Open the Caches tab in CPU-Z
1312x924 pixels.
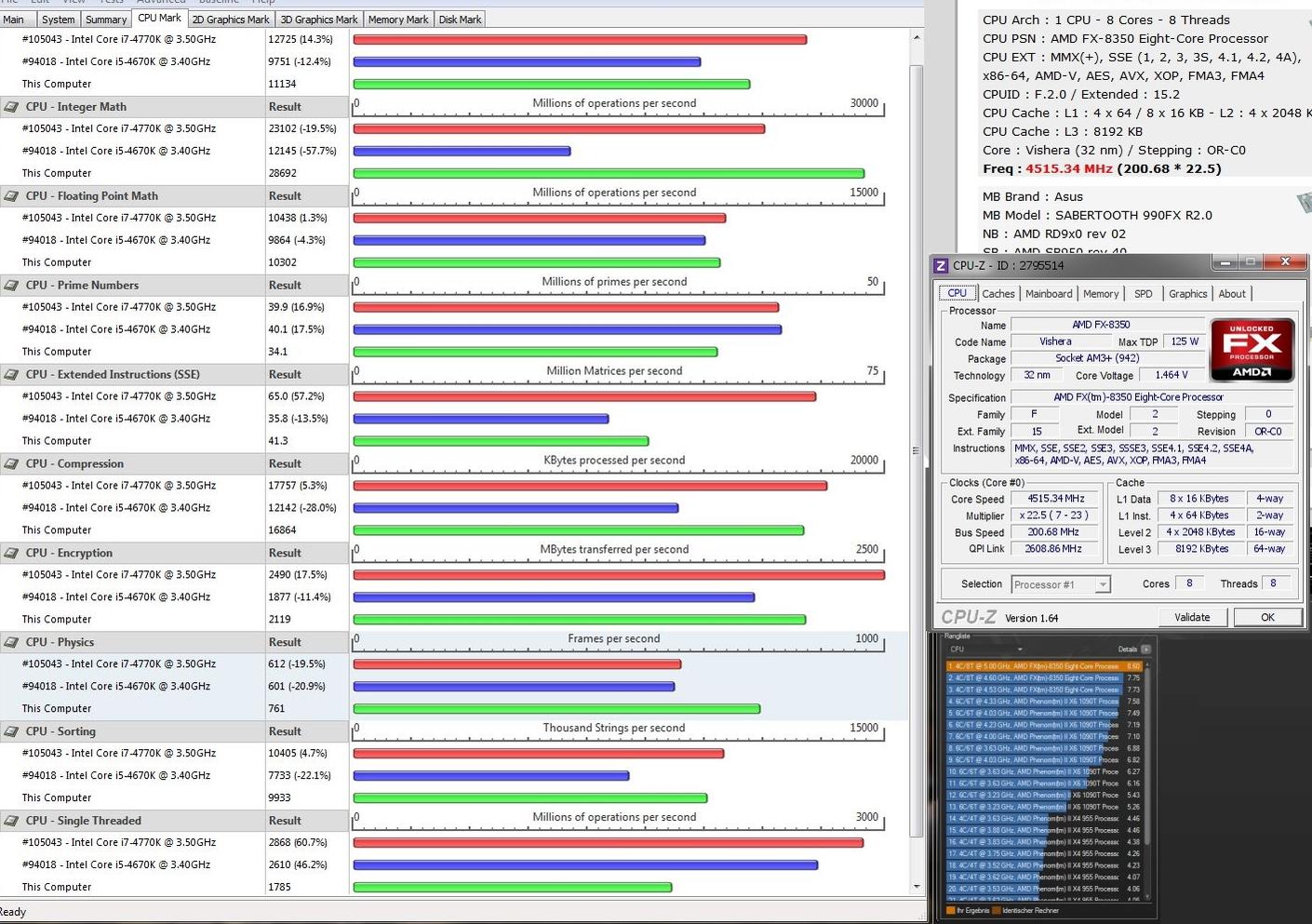pos(998,294)
